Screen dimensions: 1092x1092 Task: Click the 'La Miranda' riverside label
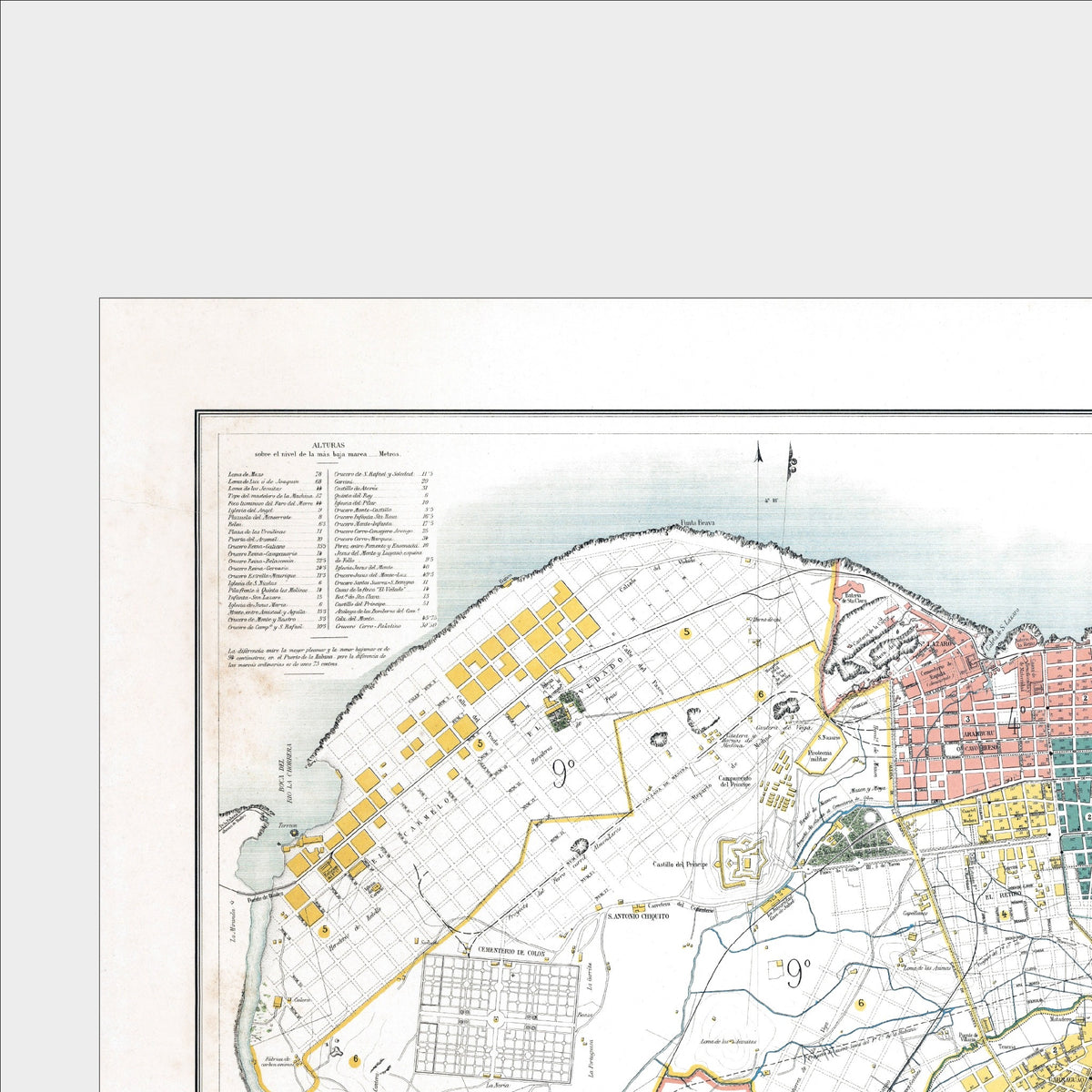[x=233, y=925]
